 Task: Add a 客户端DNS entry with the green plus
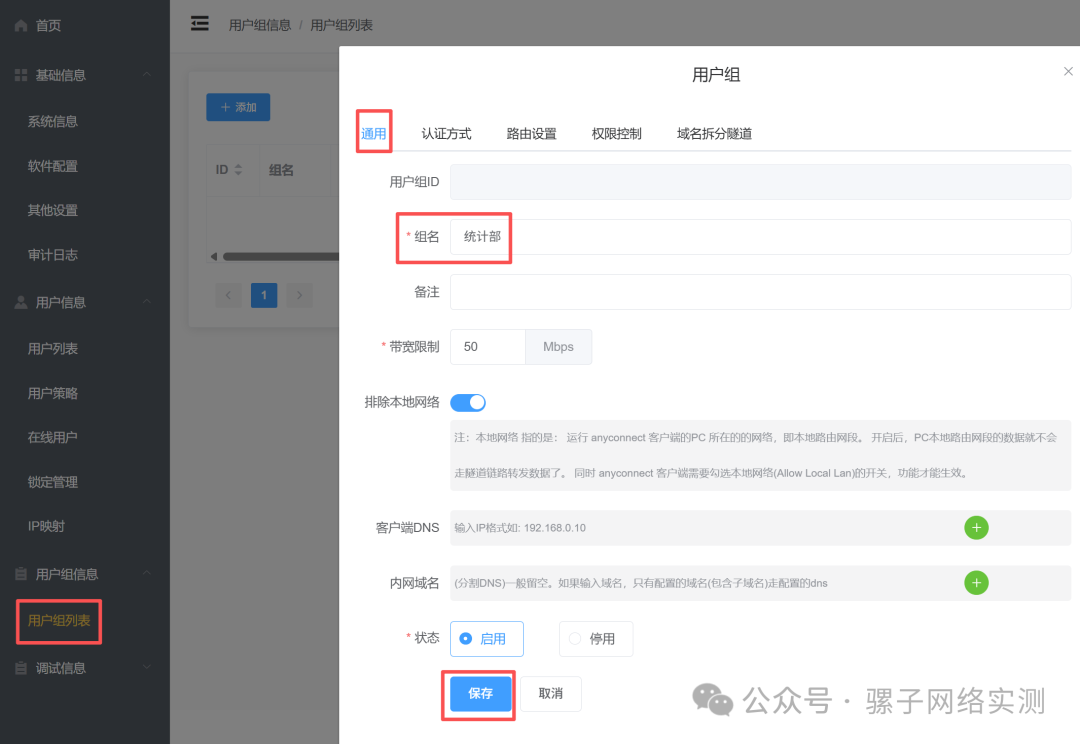(x=976, y=527)
